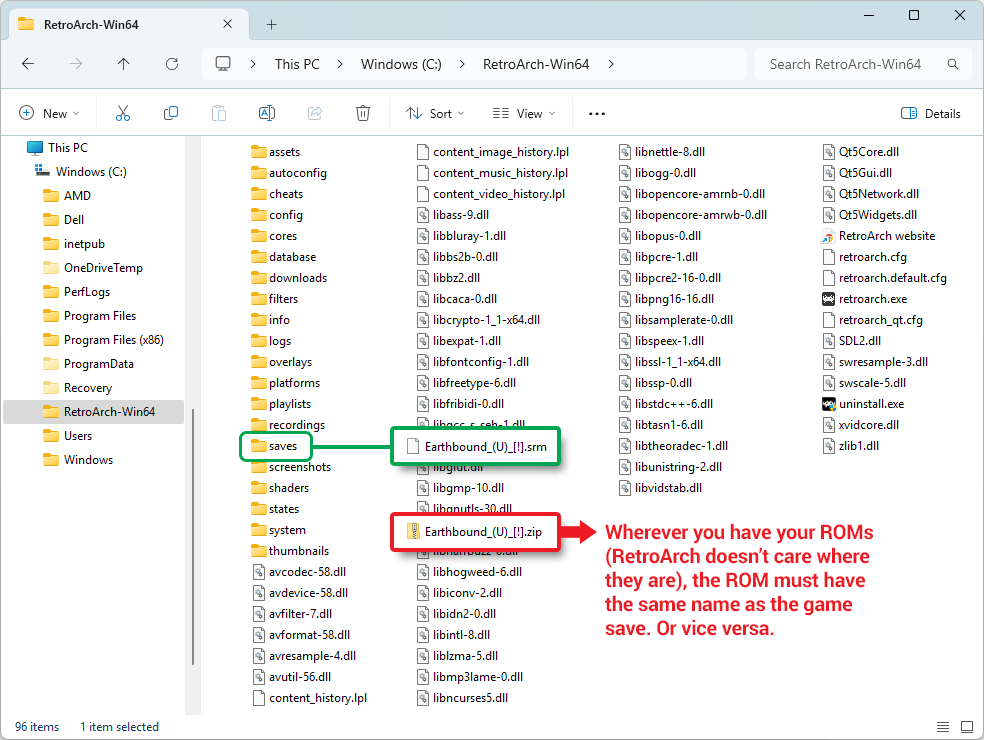
Task: Open the View dropdown
Action: pyautogui.click(x=524, y=114)
